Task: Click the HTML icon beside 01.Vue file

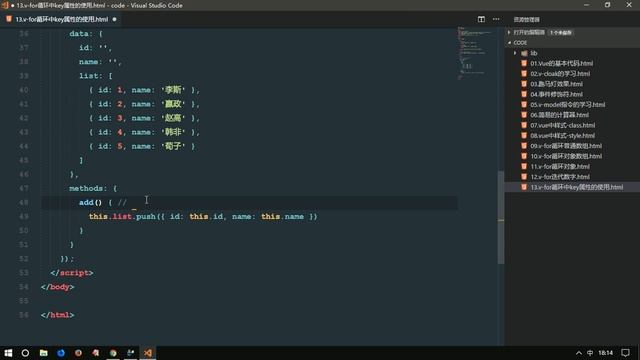Action: [x=524, y=63]
